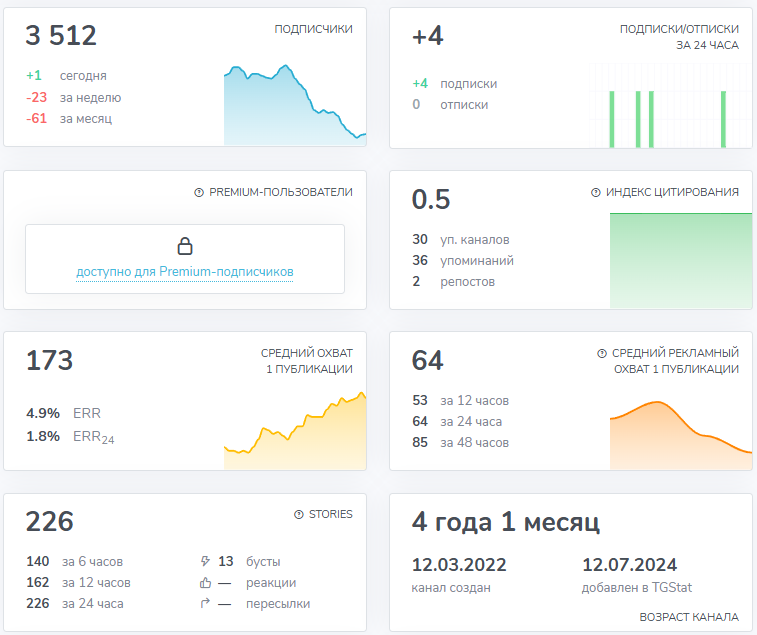The height and width of the screenshot is (635, 757).
Task: Click the info icon beside Stories title
Action: 298,515
